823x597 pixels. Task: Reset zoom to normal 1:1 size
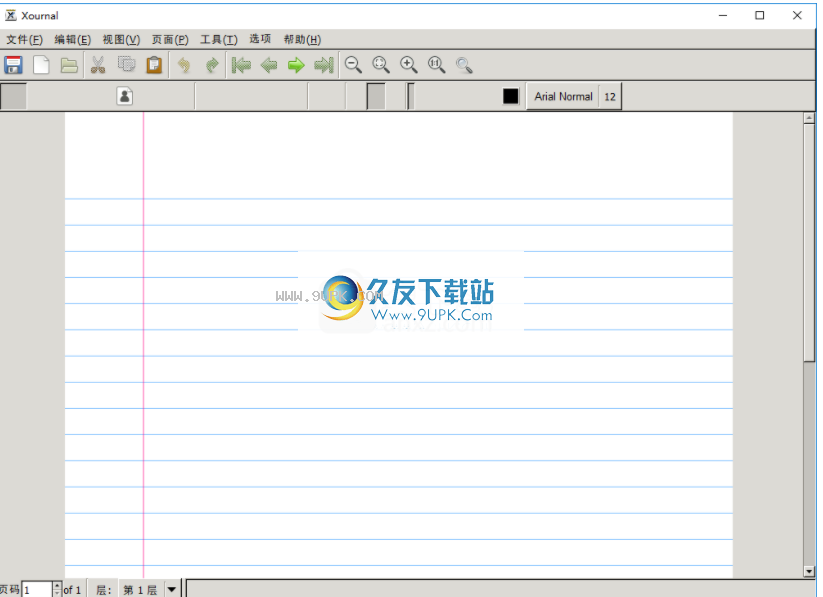coord(437,65)
